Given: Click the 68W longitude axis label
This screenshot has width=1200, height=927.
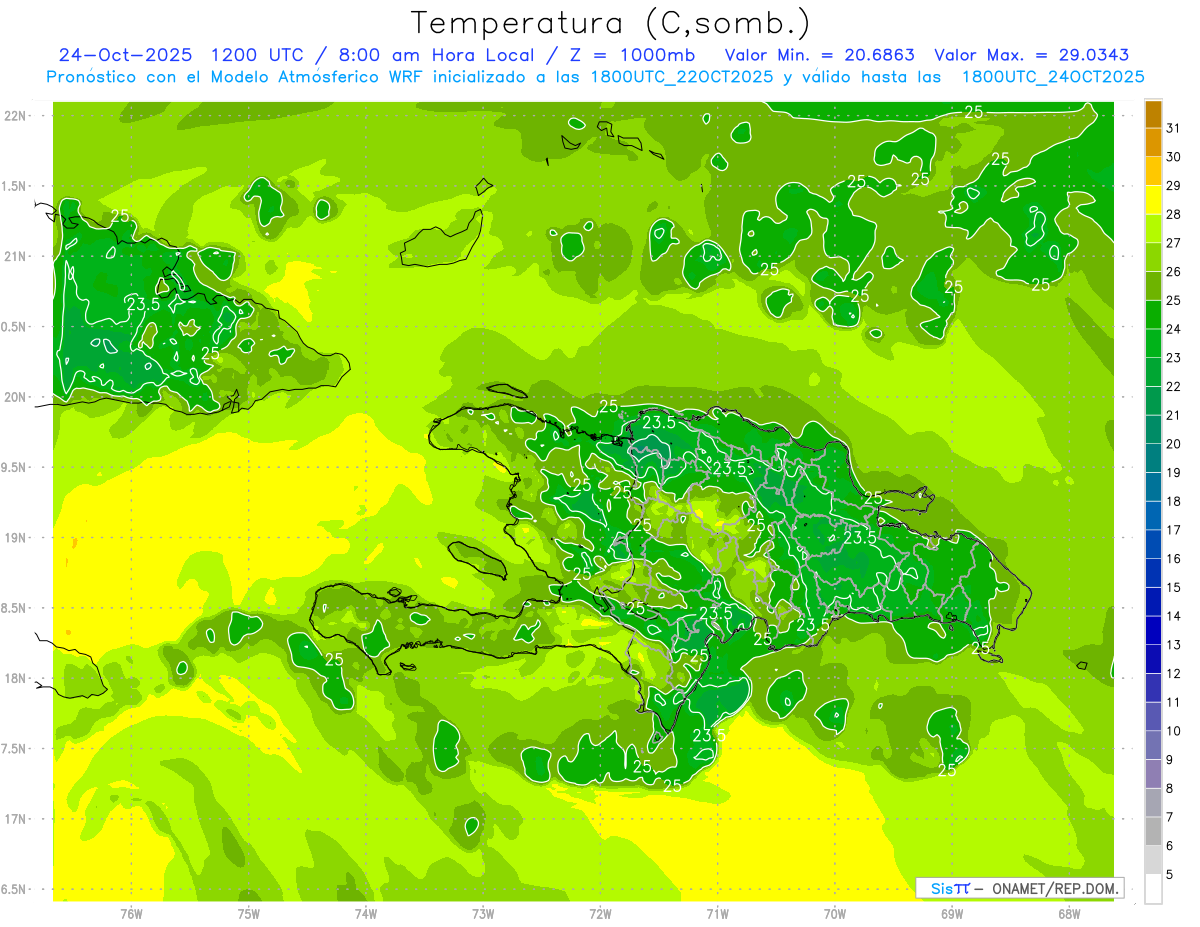Looking at the screenshot, I should click(x=1068, y=913).
